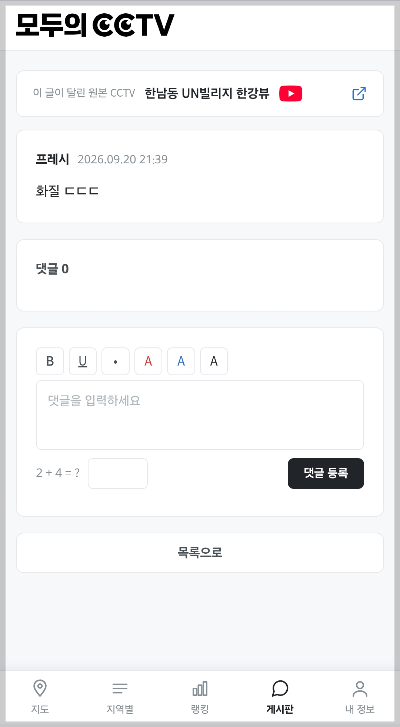Choose the red text color A
Viewport: 400px width, 727px height.
coord(148,361)
